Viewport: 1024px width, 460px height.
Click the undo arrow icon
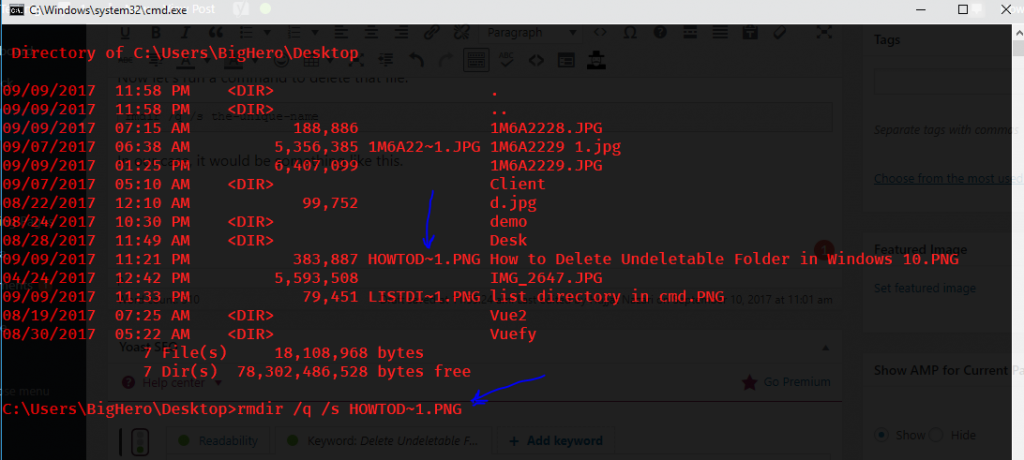click(x=417, y=59)
